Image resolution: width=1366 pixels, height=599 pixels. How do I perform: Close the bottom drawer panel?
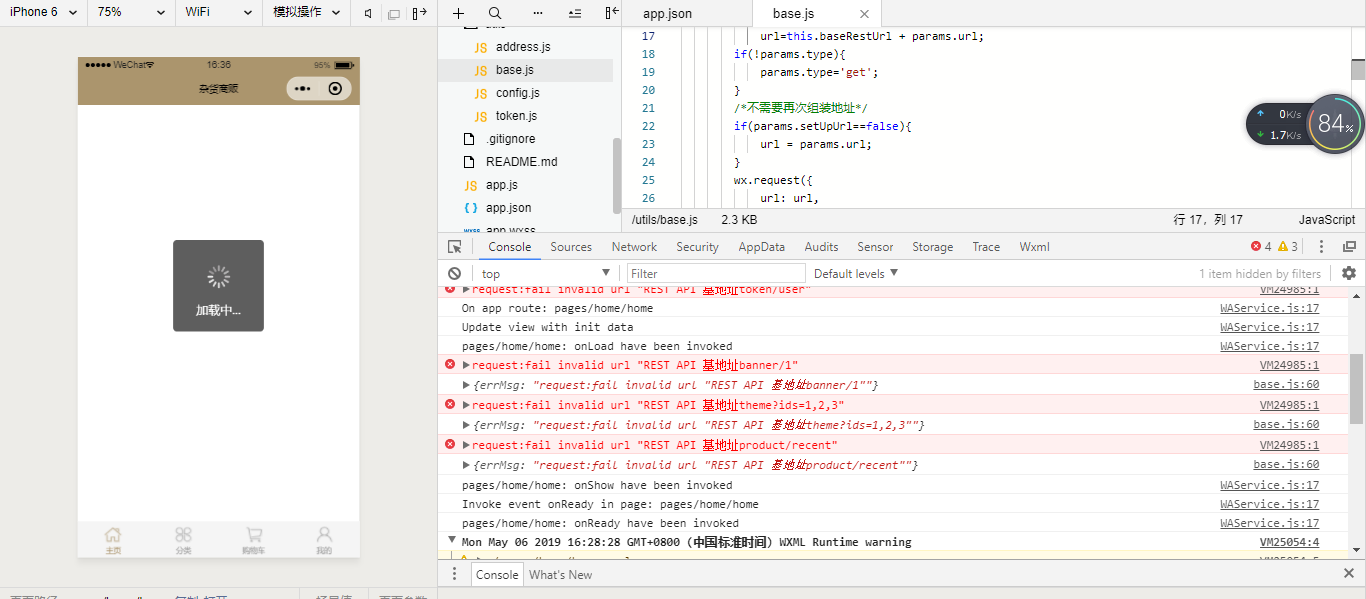click(x=1348, y=574)
